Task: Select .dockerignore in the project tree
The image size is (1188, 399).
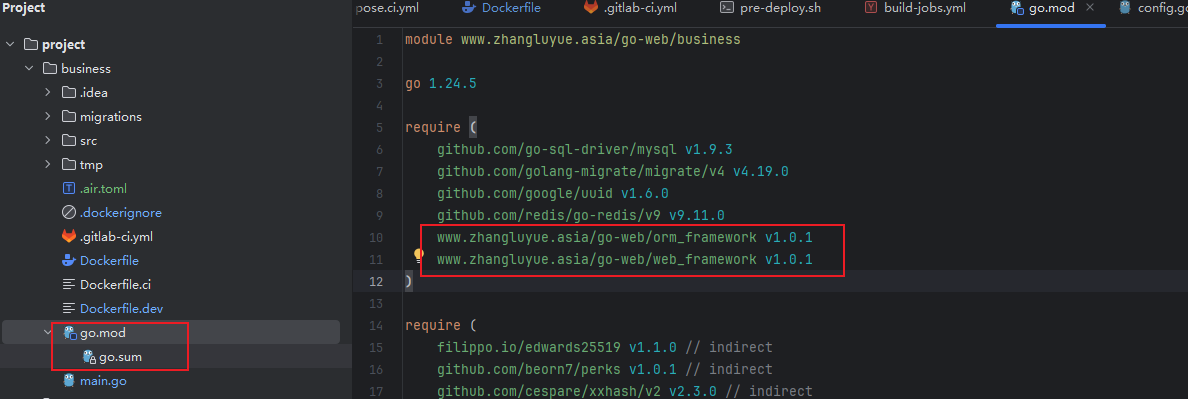Action: [120, 213]
